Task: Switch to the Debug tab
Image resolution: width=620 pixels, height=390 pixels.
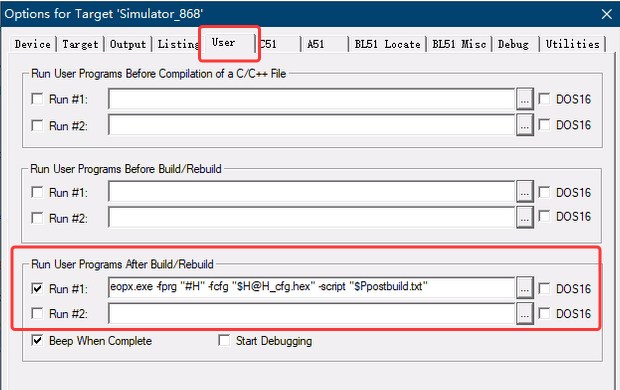Action: [x=515, y=44]
